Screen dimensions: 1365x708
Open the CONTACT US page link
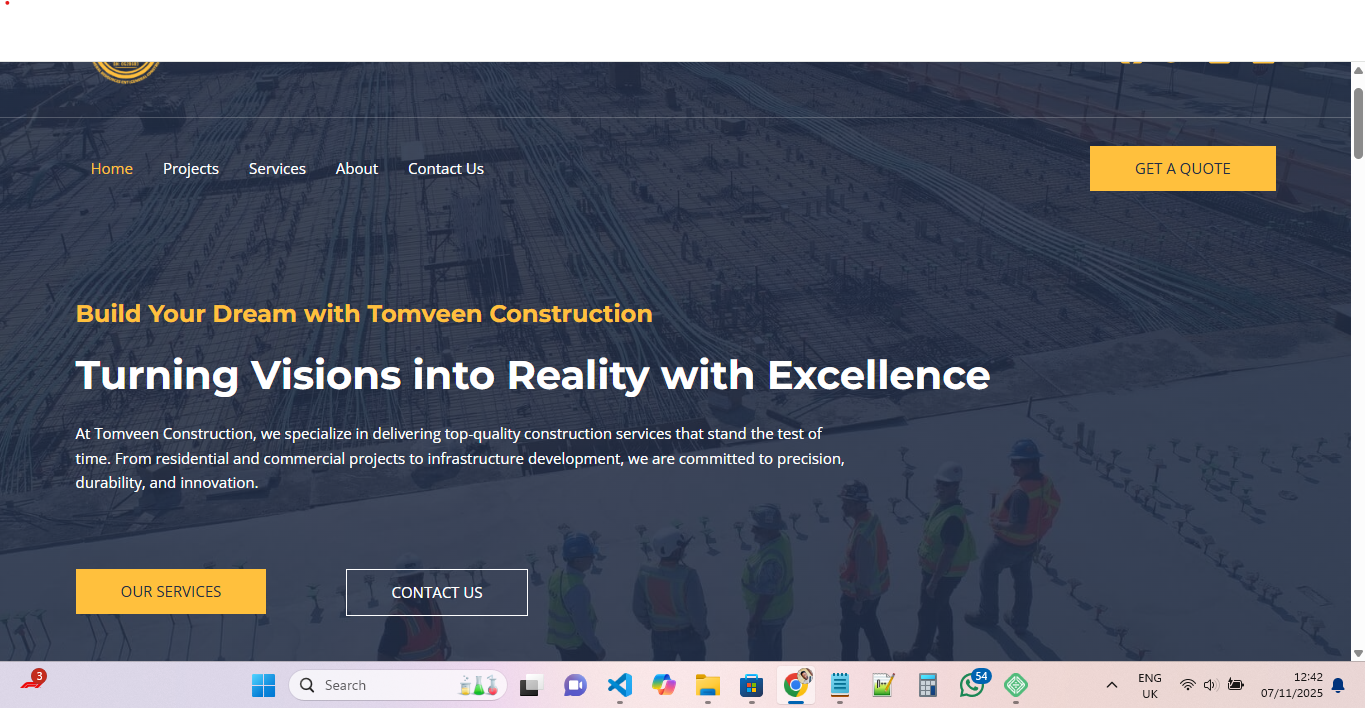(x=436, y=592)
